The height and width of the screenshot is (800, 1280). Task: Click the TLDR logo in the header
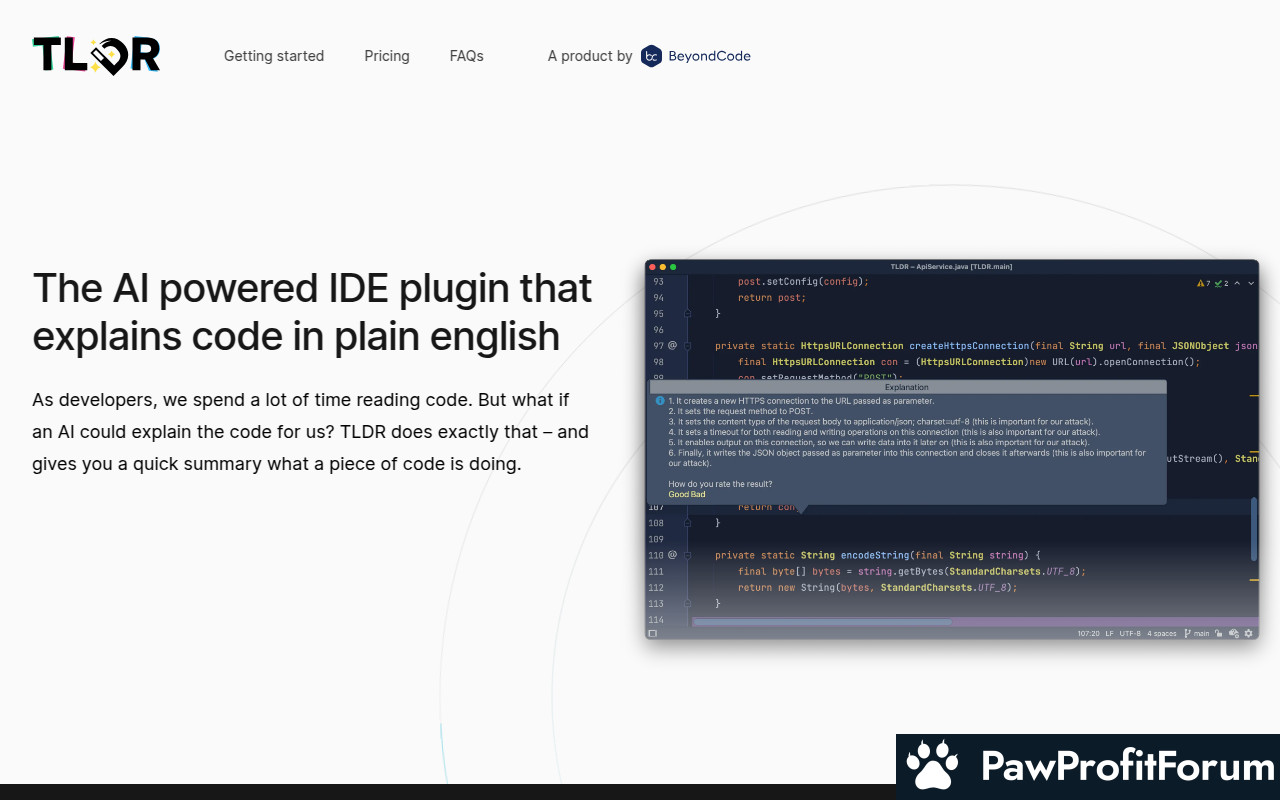pos(96,56)
